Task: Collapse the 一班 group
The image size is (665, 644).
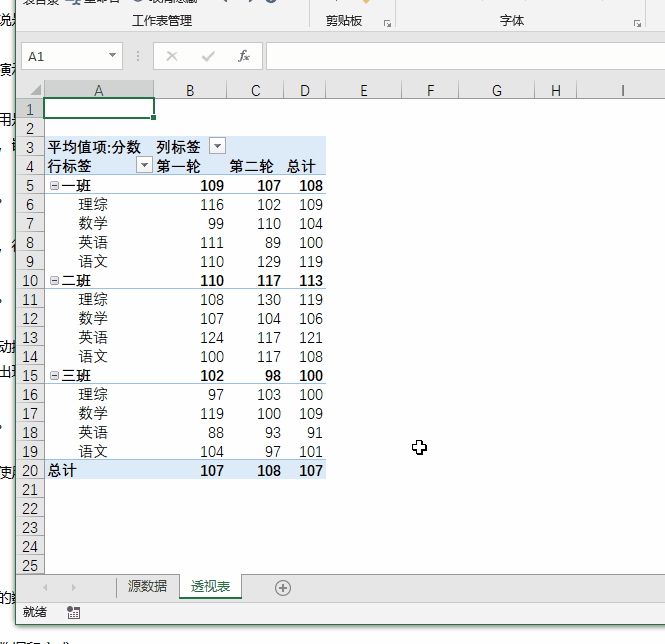Action: 54,186
